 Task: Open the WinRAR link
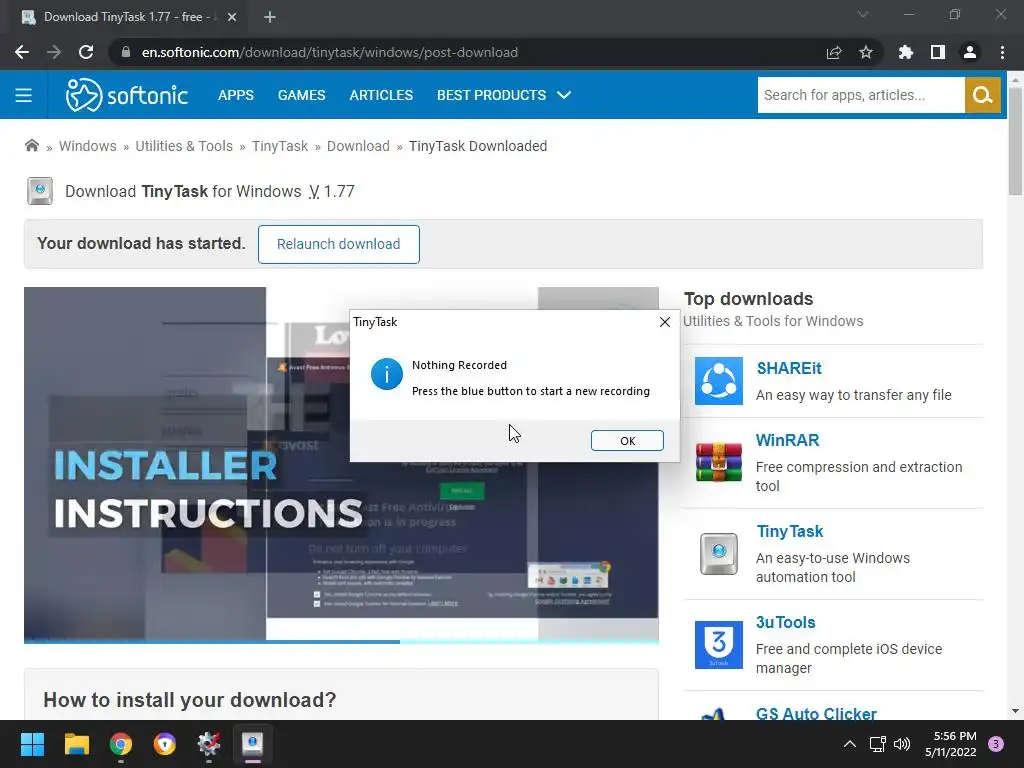click(x=787, y=440)
